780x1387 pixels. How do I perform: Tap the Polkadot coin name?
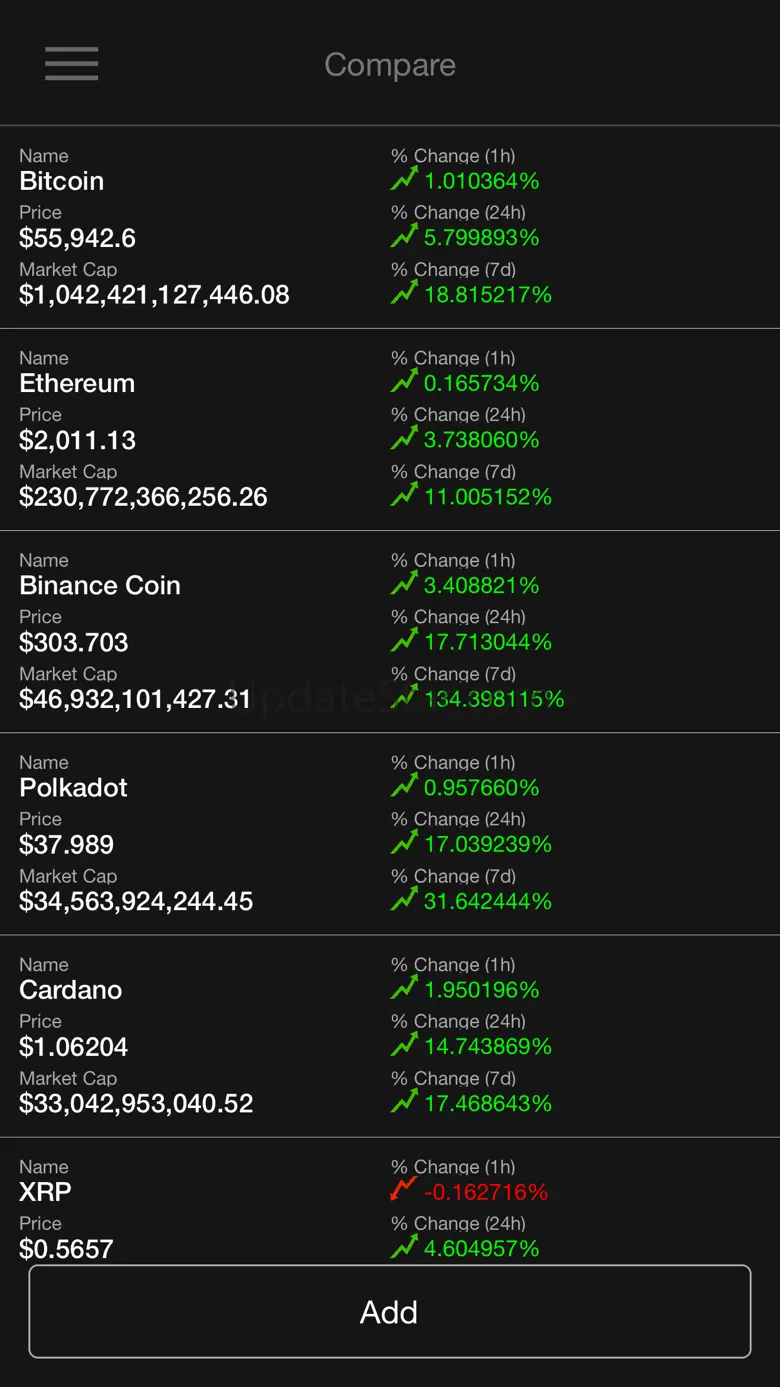click(74, 787)
